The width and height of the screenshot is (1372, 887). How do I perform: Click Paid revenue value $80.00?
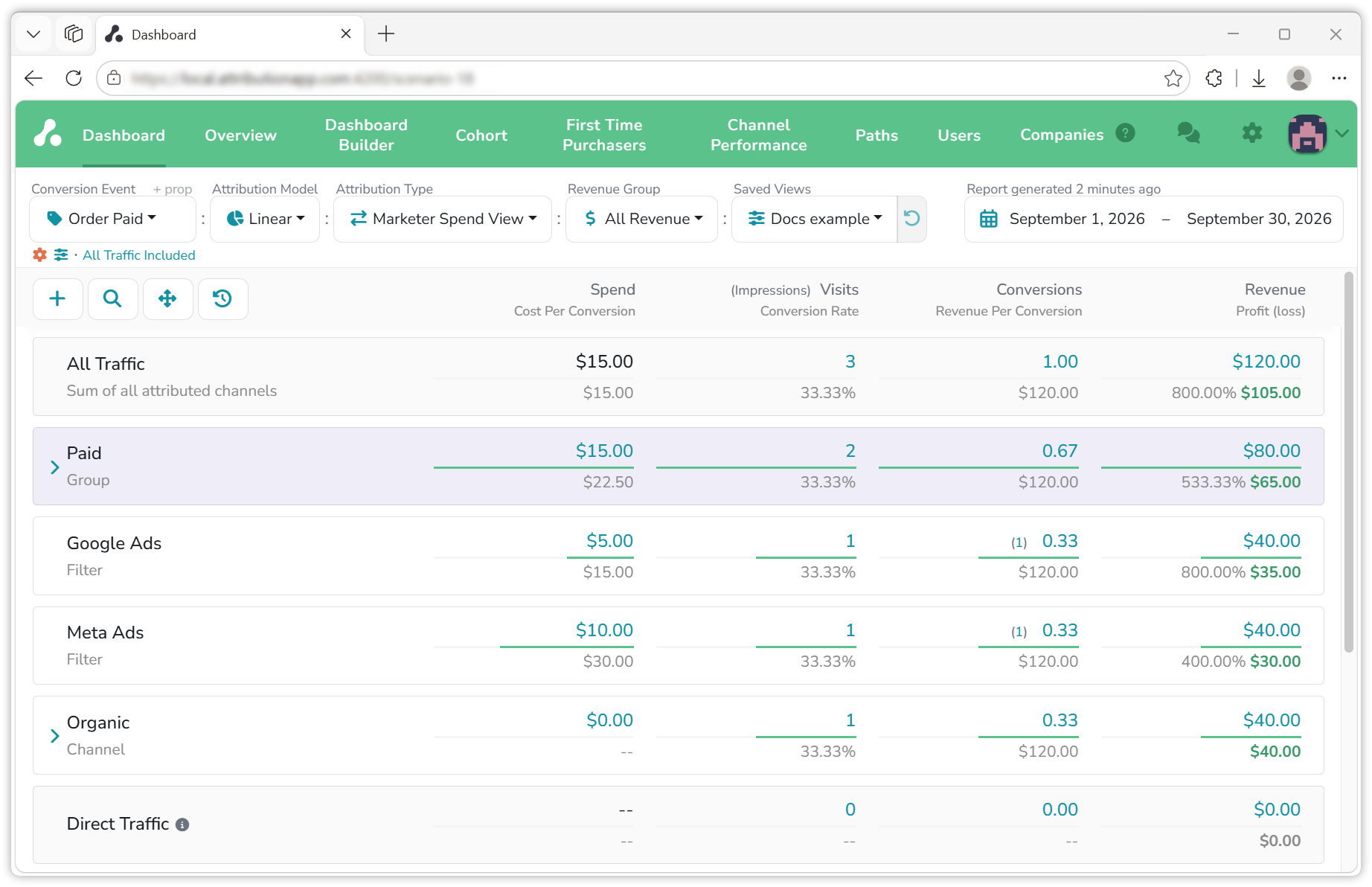(1272, 451)
